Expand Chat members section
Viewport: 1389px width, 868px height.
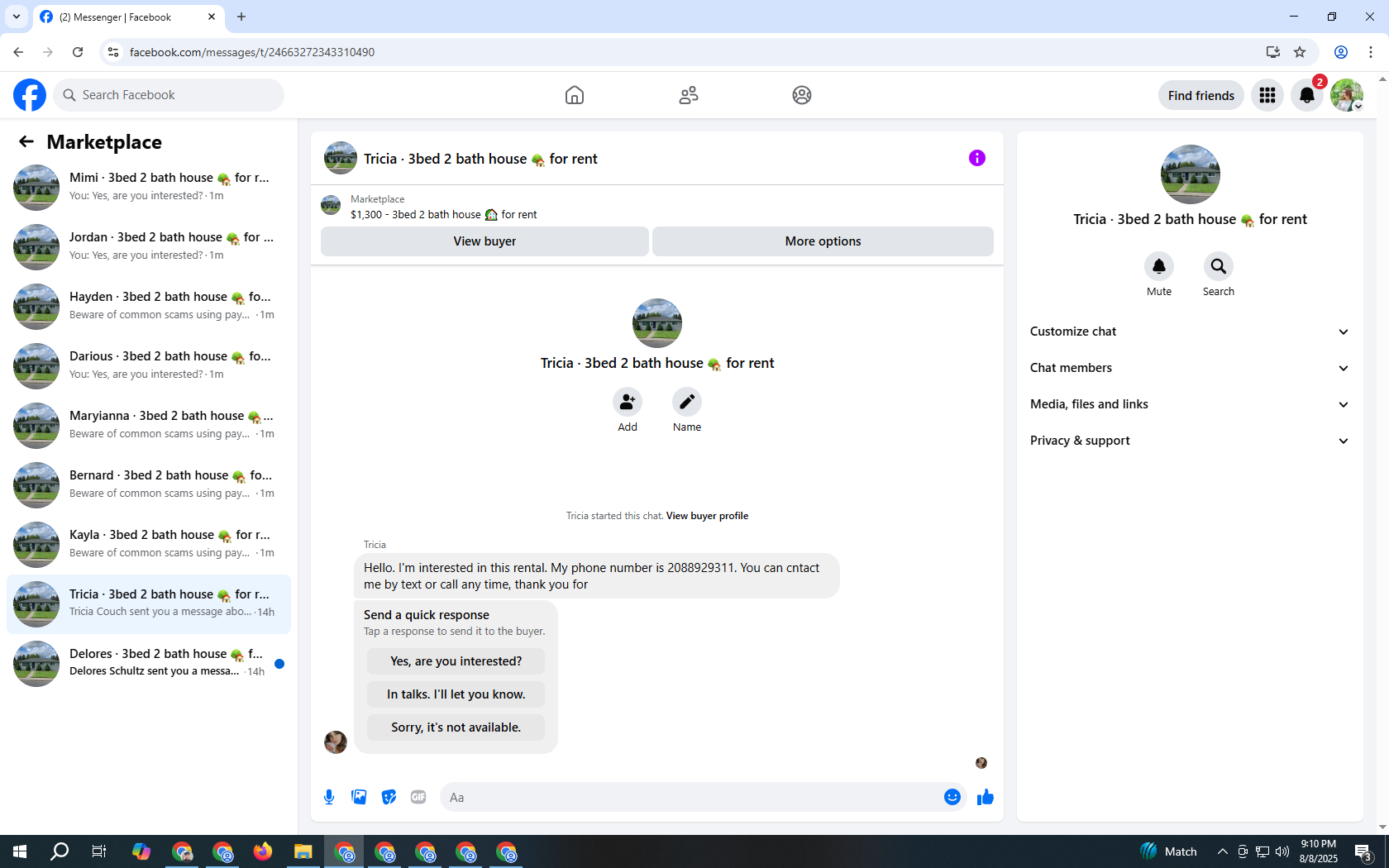pos(1190,368)
